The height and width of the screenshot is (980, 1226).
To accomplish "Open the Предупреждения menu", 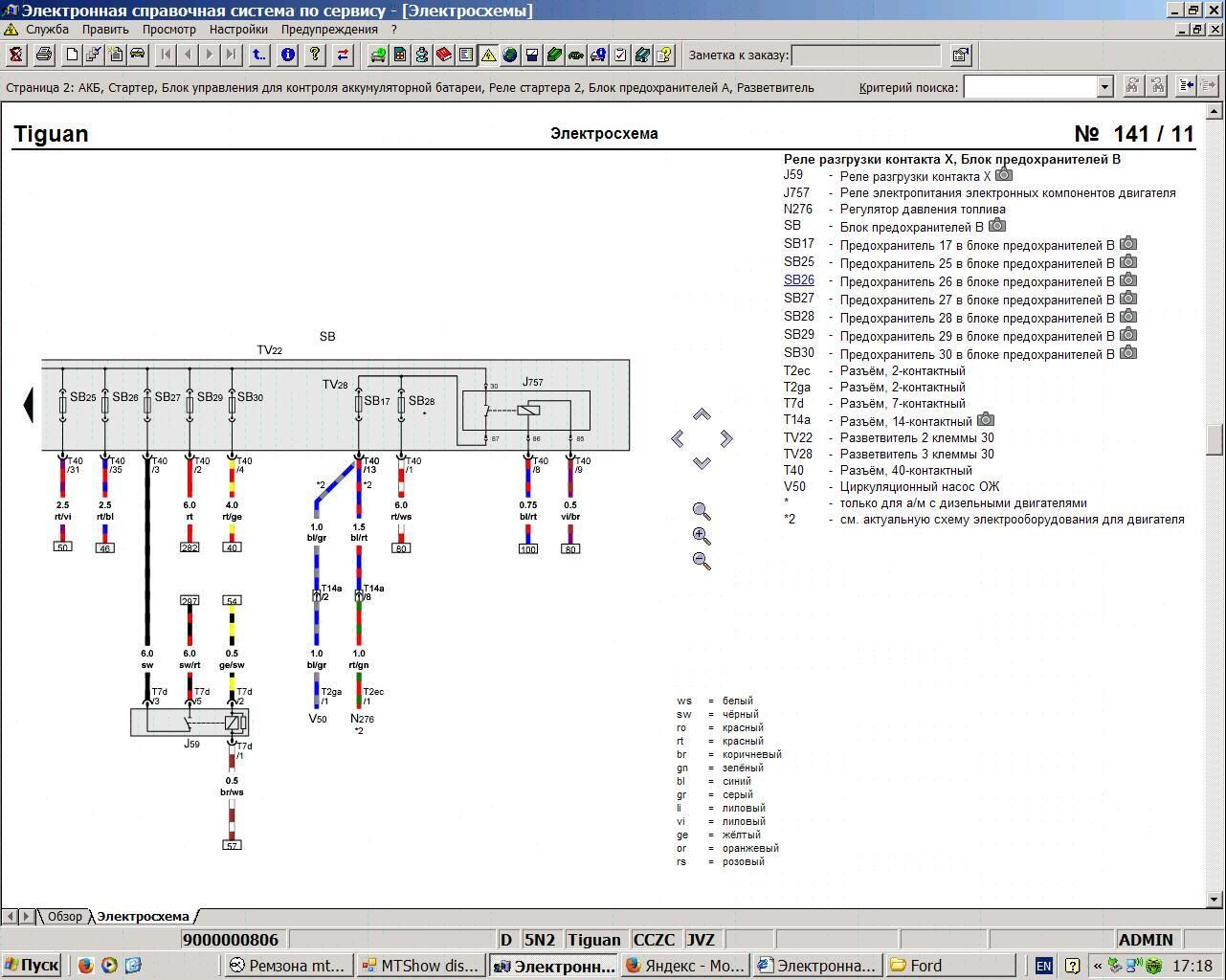I will pyautogui.click(x=329, y=30).
